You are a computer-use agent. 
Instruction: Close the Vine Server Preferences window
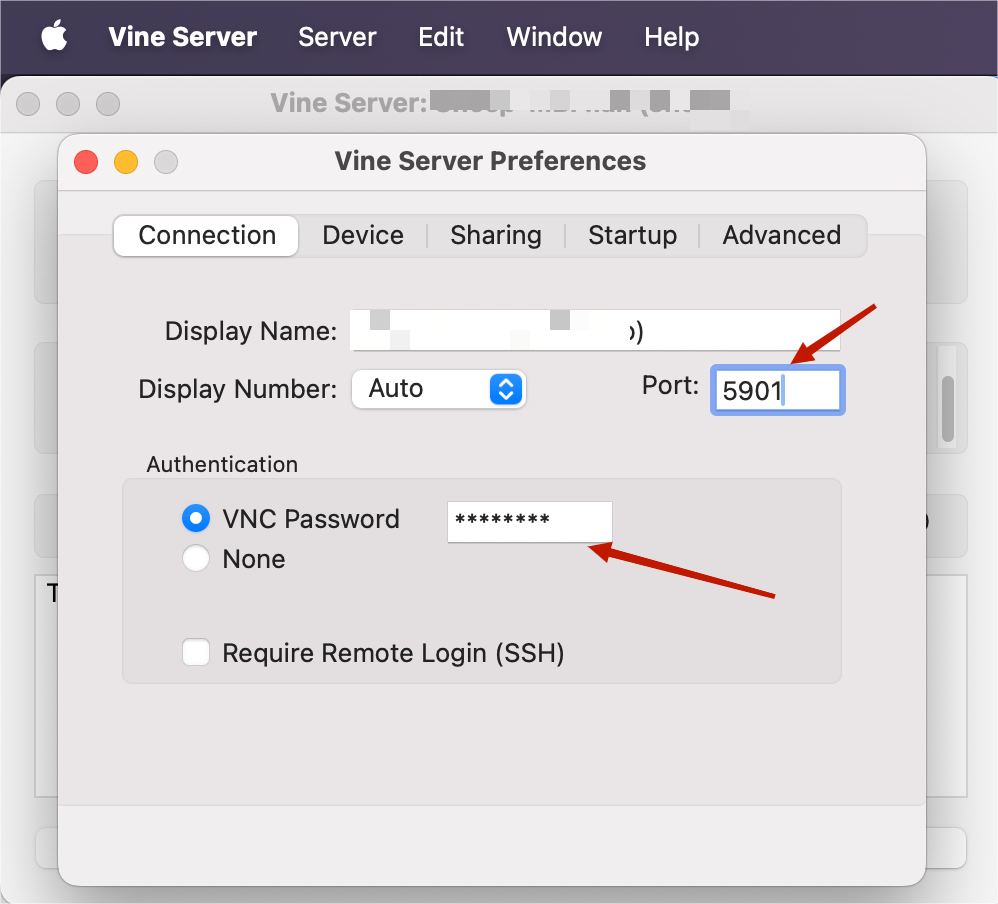86,162
